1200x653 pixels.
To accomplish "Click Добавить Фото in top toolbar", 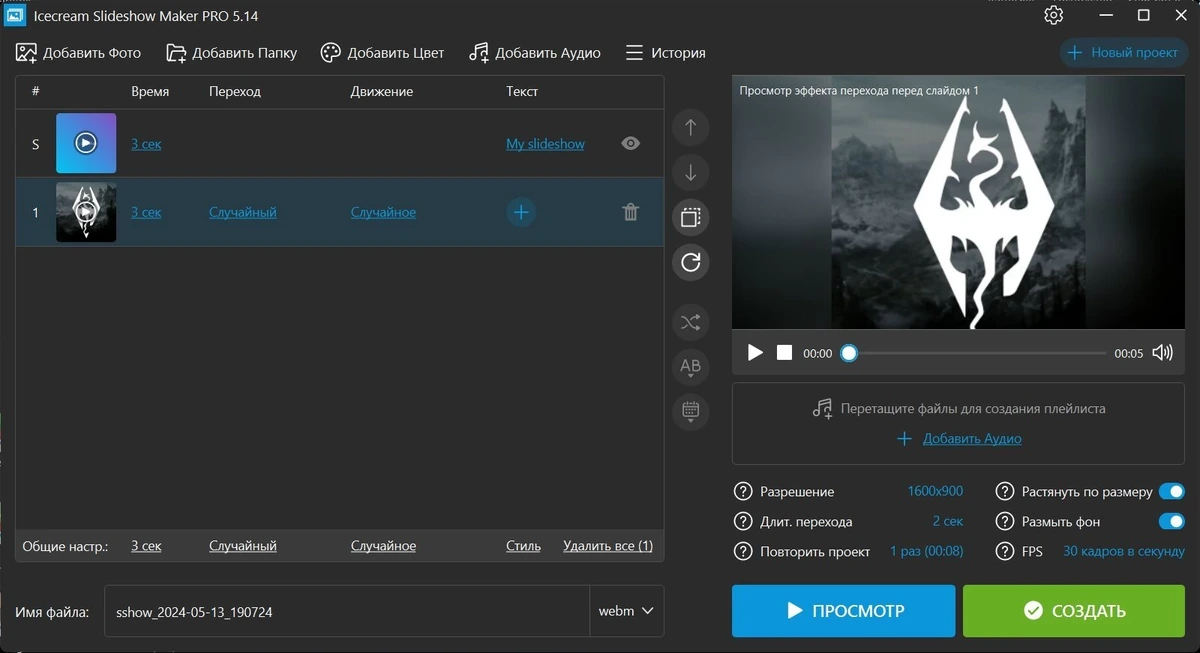I will point(79,53).
